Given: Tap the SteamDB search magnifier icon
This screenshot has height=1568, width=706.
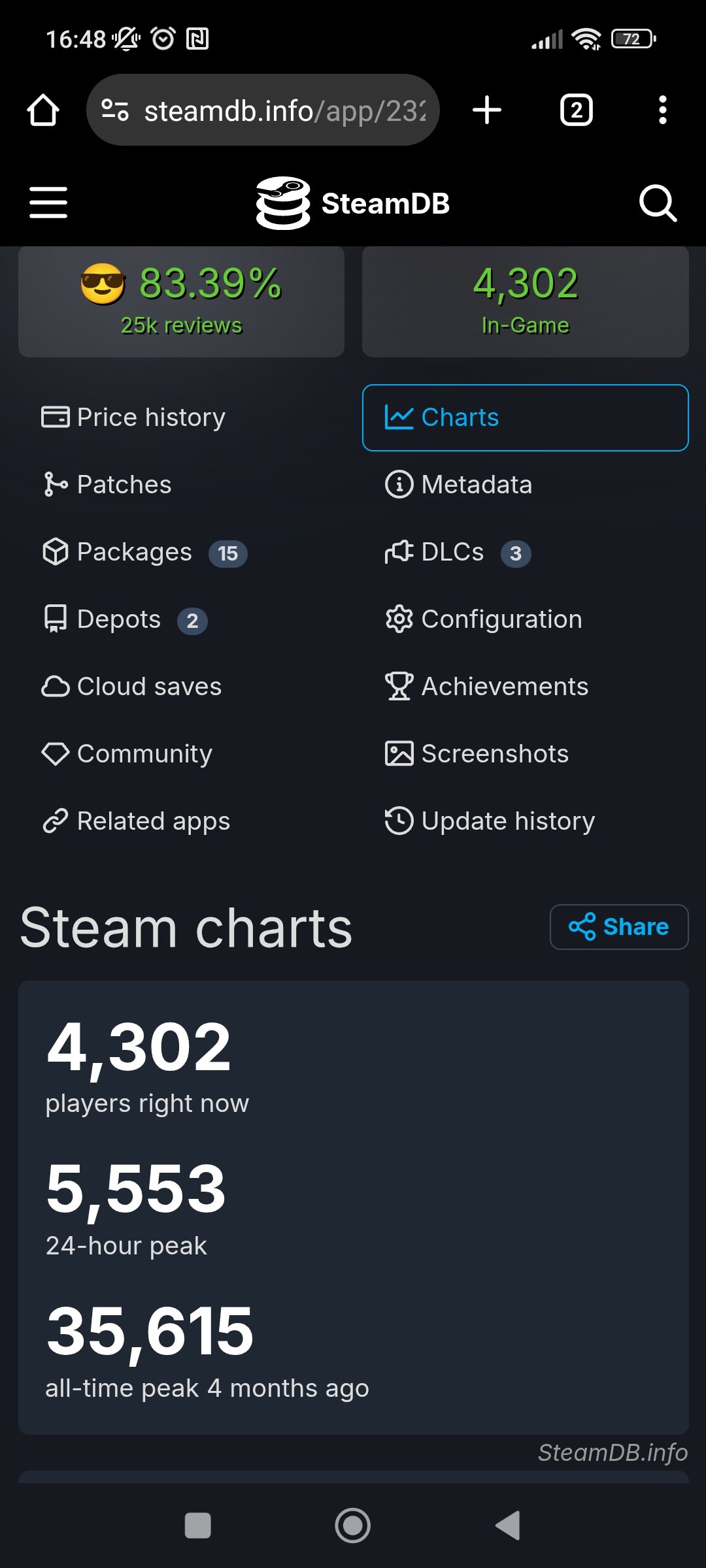Looking at the screenshot, I should click(658, 203).
